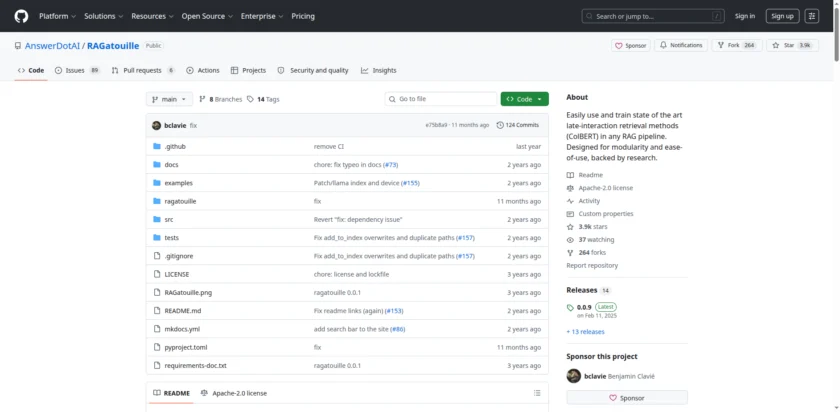
Task: Open the README outline list icon
Action: point(537,393)
